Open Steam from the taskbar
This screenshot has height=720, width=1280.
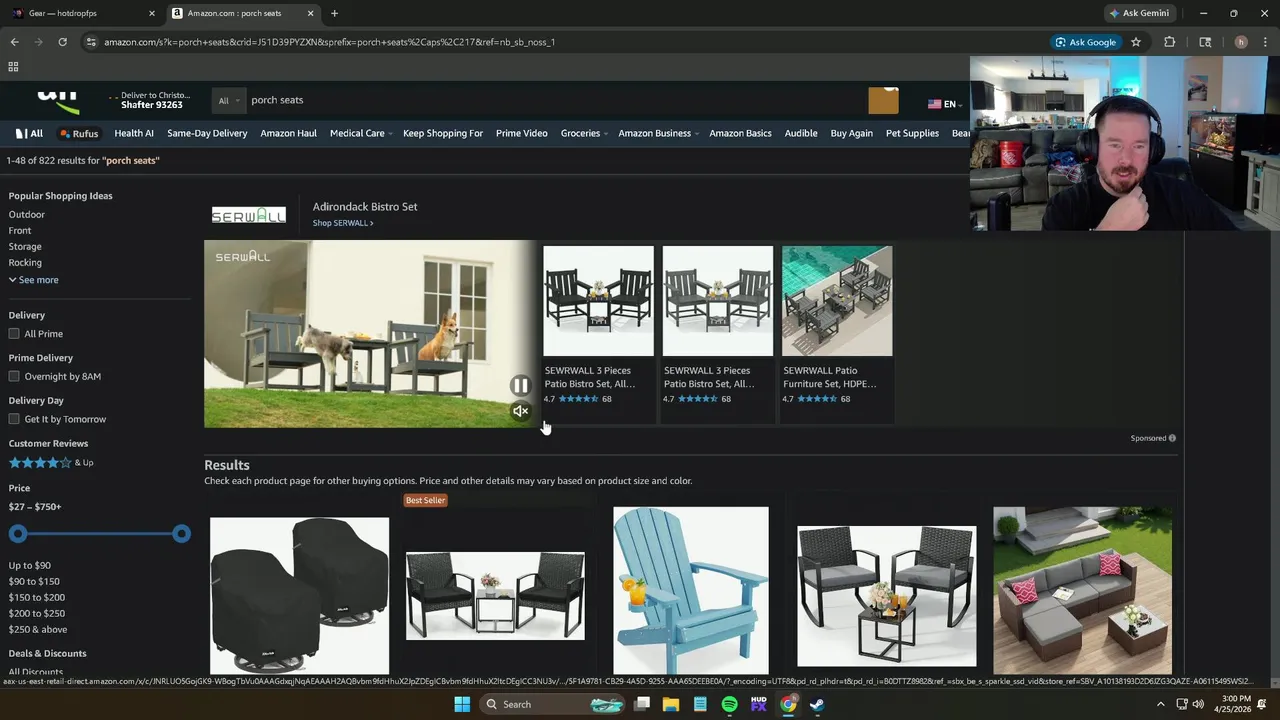[x=817, y=704]
